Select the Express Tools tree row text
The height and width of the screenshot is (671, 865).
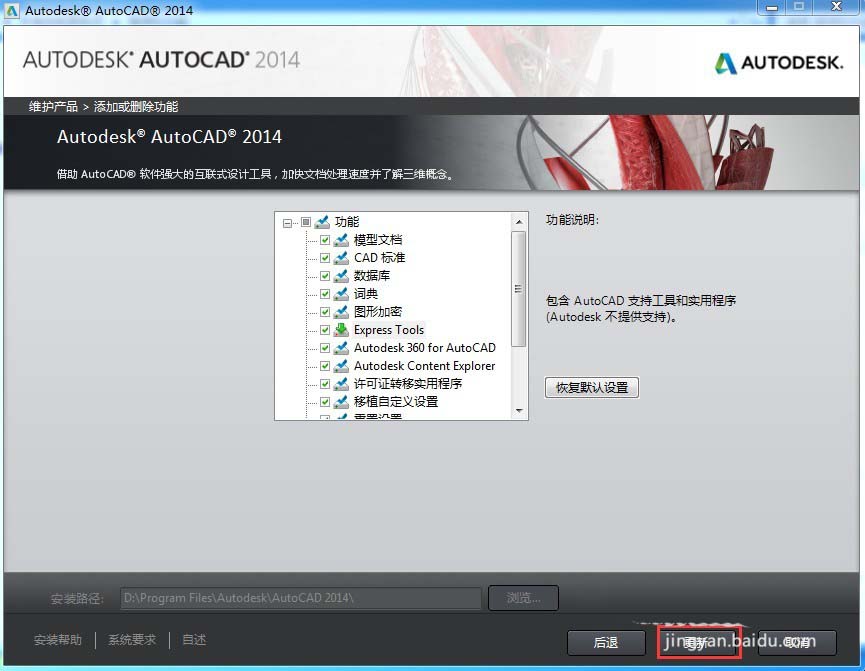[x=389, y=330]
